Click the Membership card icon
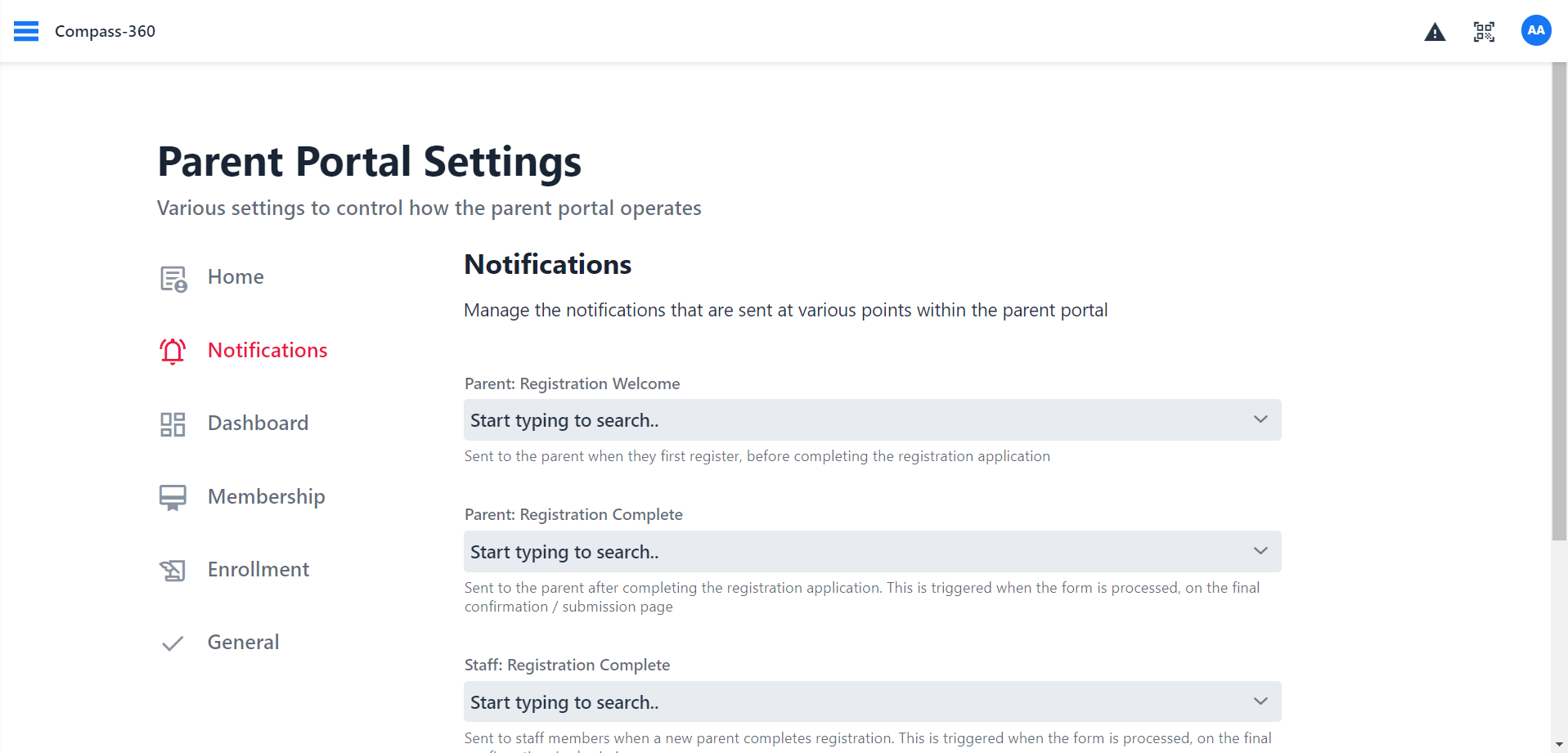The width and height of the screenshot is (1568, 753). [x=173, y=497]
